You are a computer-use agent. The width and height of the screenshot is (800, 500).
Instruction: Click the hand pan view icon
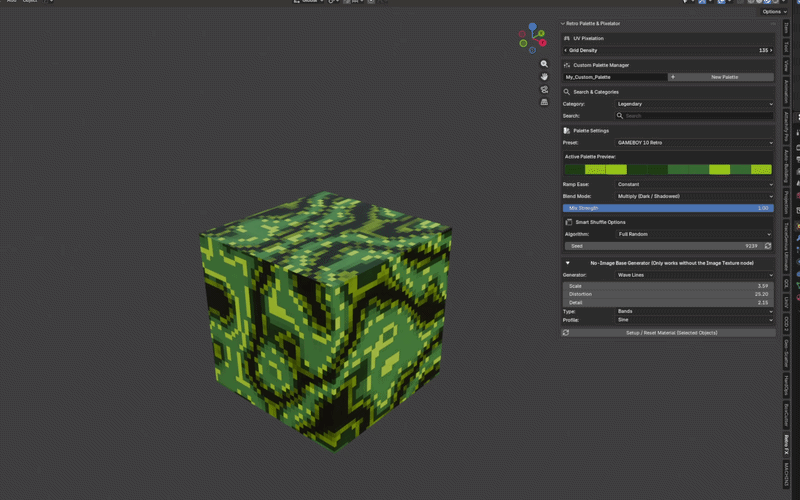[x=544, y=77]
